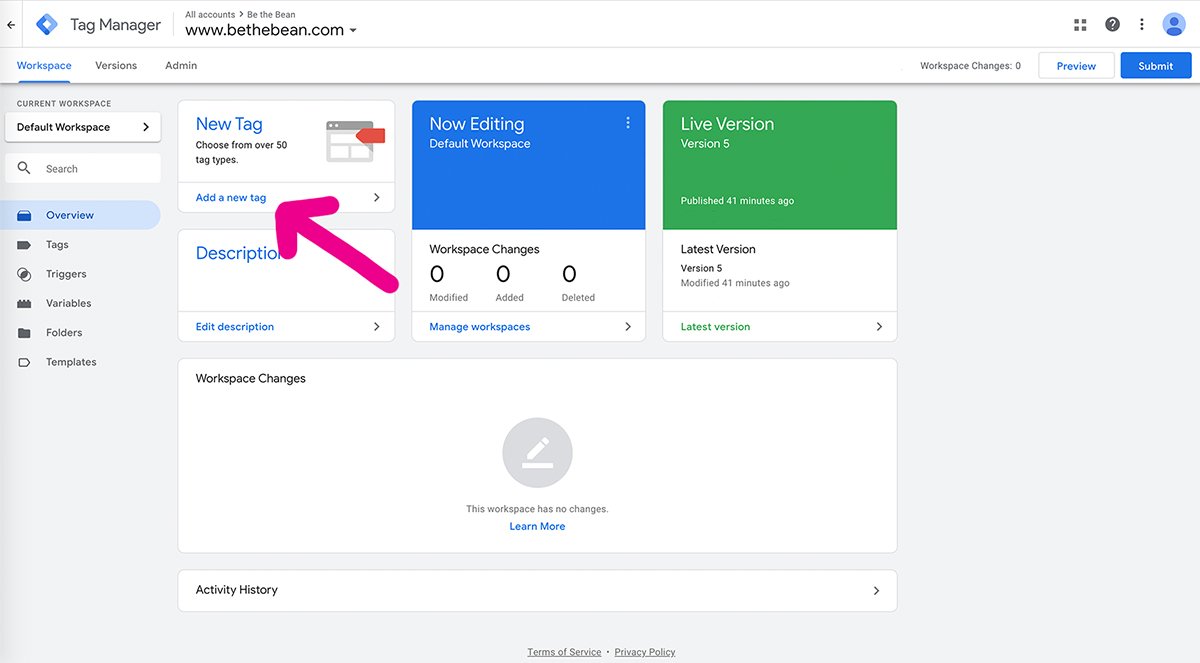Open the www.bethebean.com container dropdown

coord(271,30)
